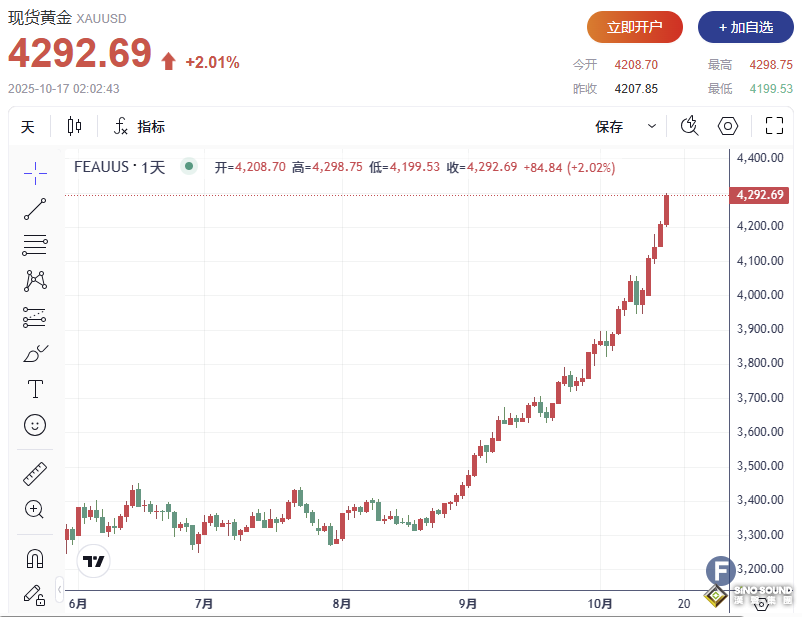Enter fullscreen chart mode
Image resolution: width=802 pixels, height=617 pixels.
[x=774, y=126]
